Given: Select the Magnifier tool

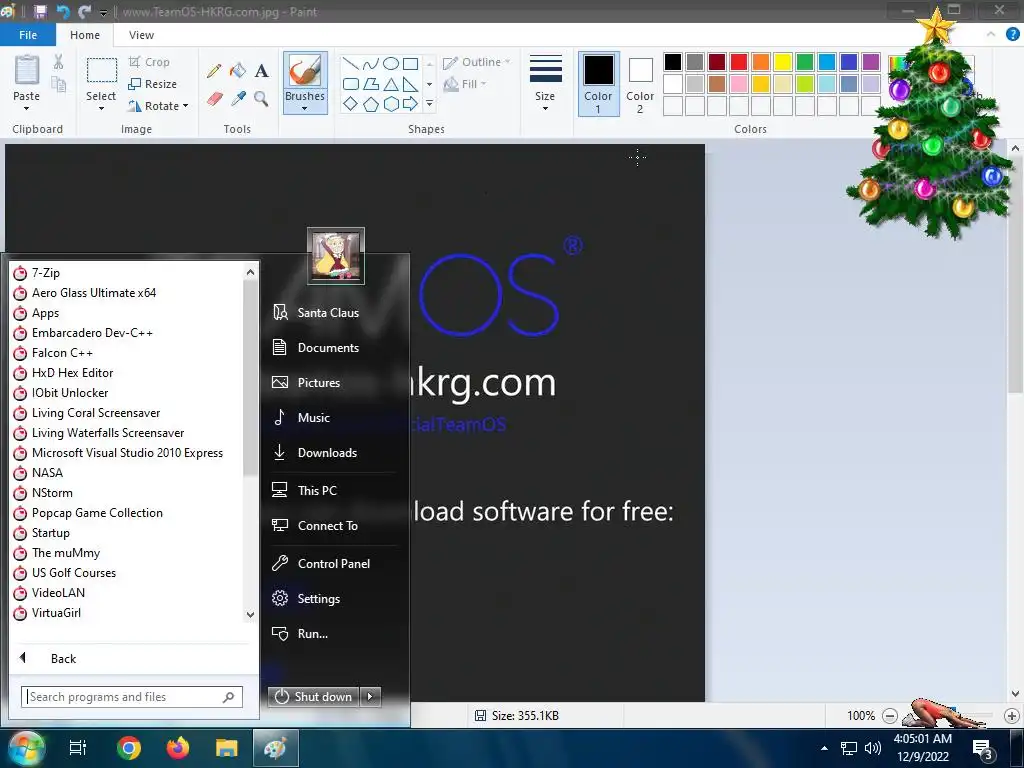Looking at the screenshot, I should click(261, 99).
